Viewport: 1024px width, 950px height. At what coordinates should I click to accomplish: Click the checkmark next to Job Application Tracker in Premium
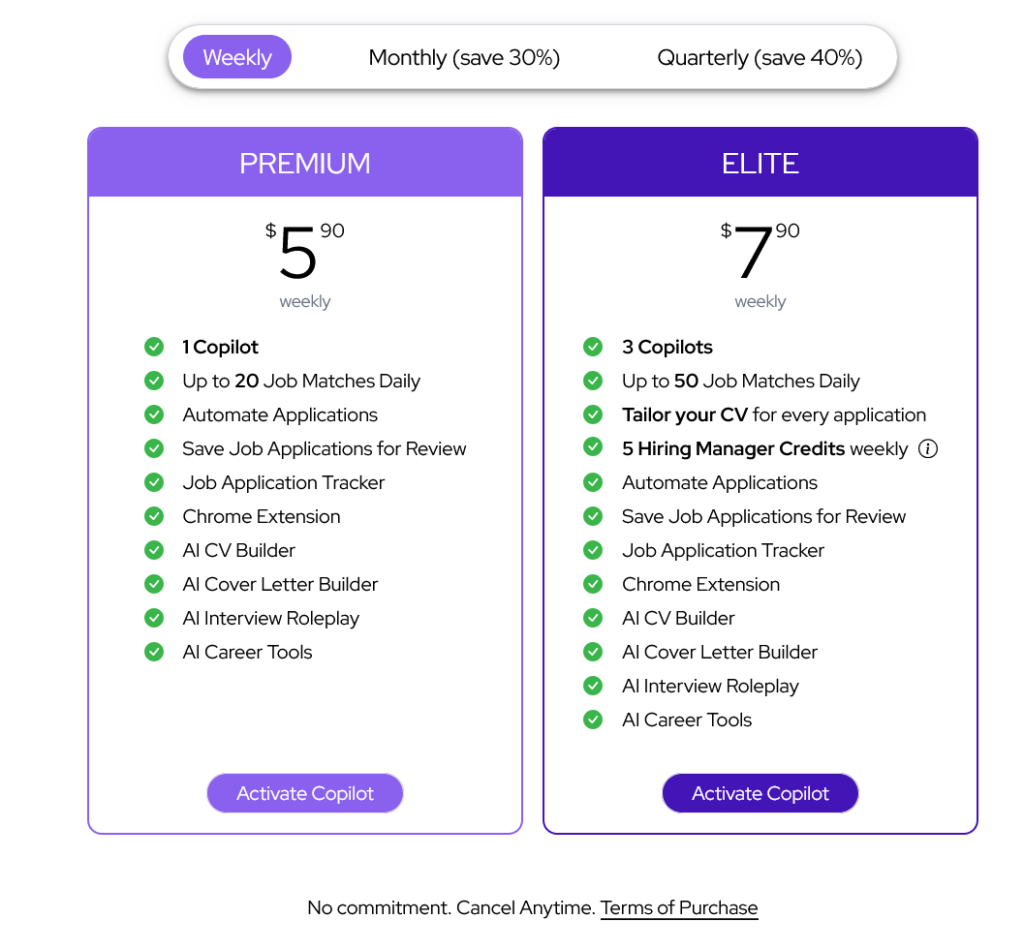point(154,482)
